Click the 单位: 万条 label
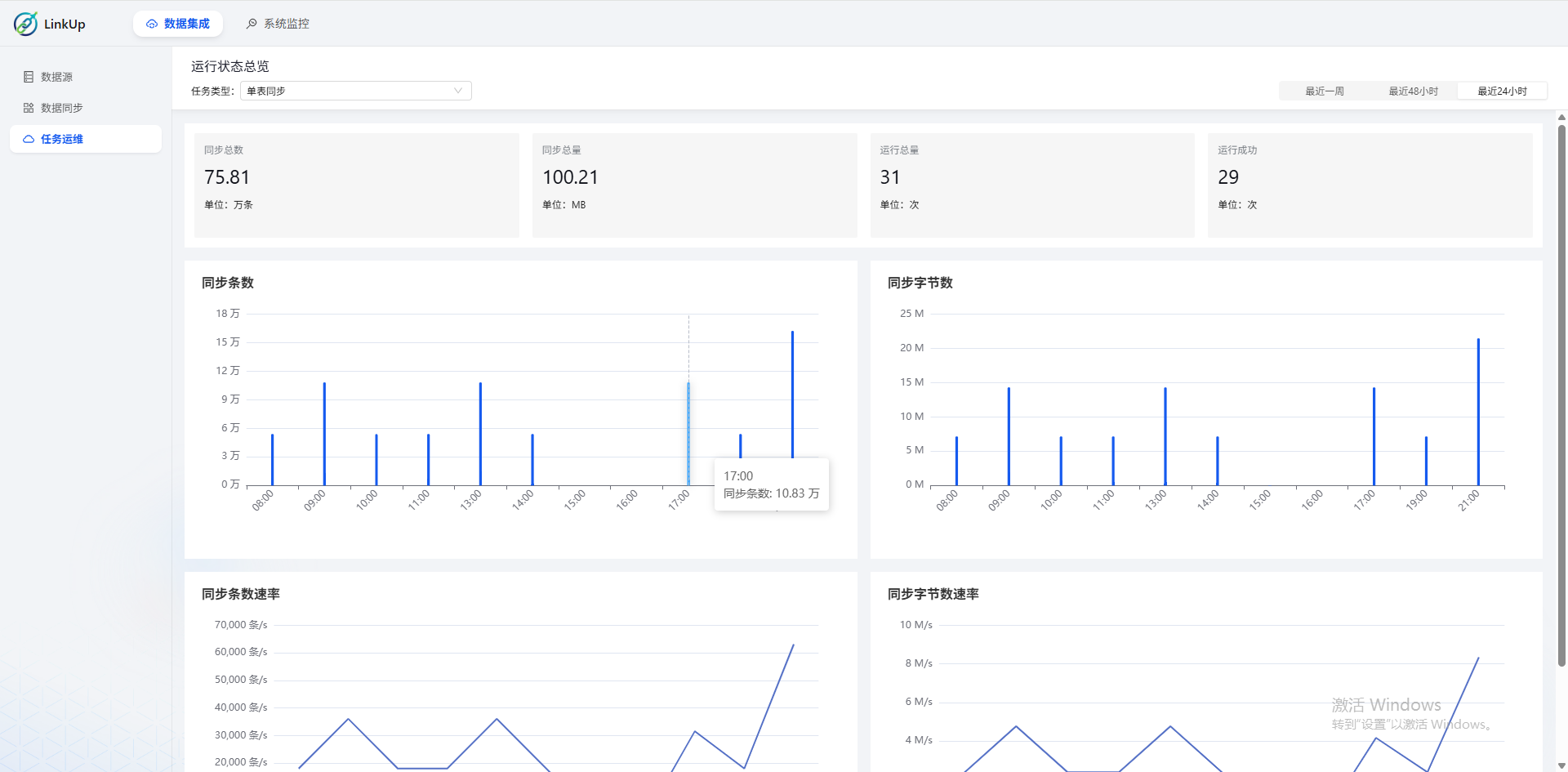The width and height of the screenshot is (1568, 772). coord(229,205)
